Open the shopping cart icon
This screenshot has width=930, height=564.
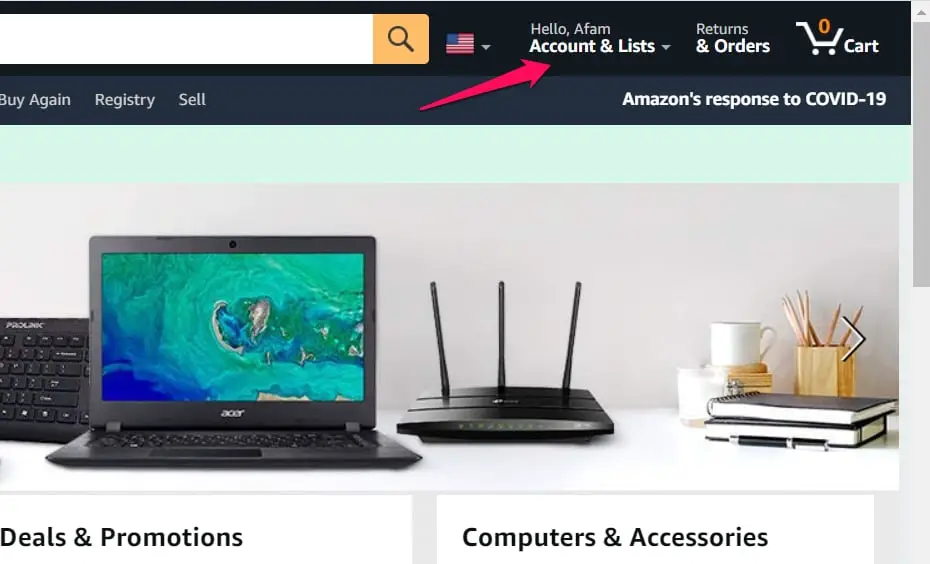[x=819, y=39]
